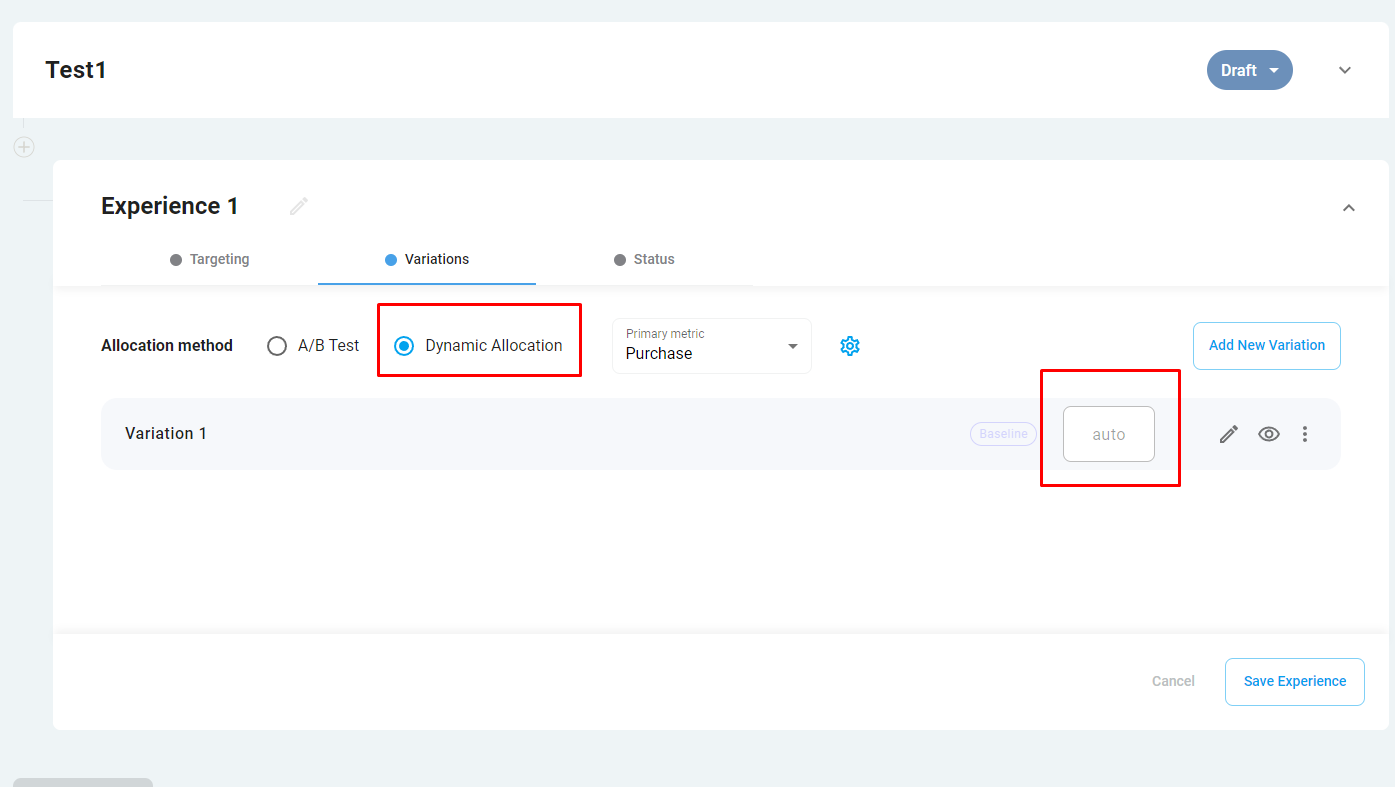Click the plus icon to add an experience
The width and height of the screenshot is (1395, 787).
tap(24, 147)
